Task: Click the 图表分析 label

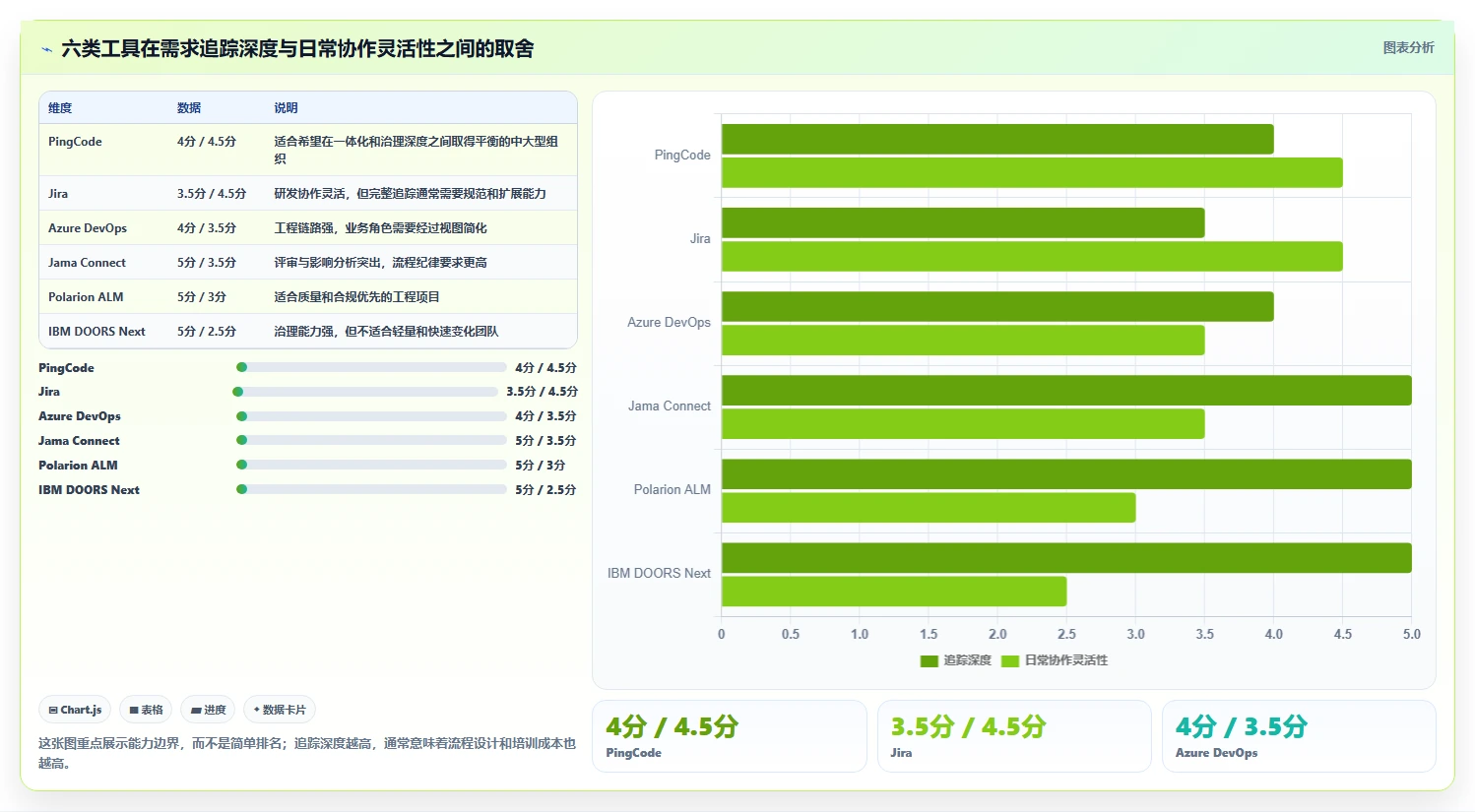Action: click(1408, 47)
